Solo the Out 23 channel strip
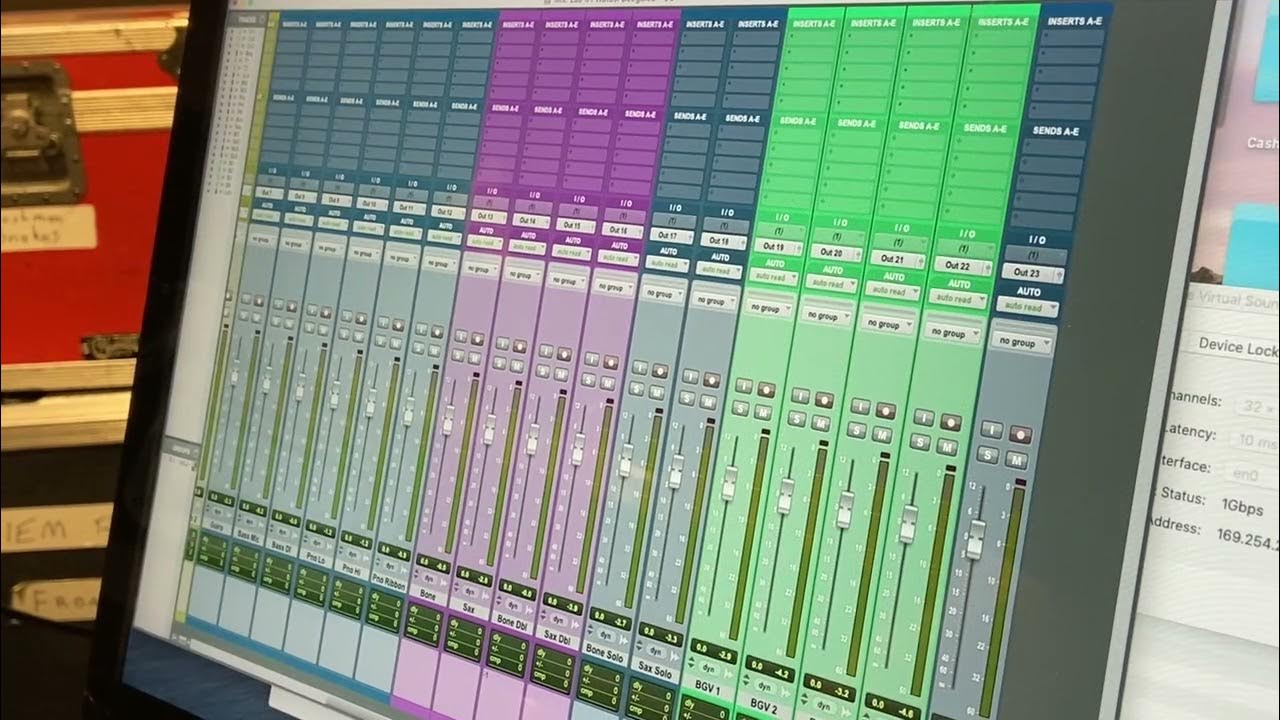 tap(987, 455)
